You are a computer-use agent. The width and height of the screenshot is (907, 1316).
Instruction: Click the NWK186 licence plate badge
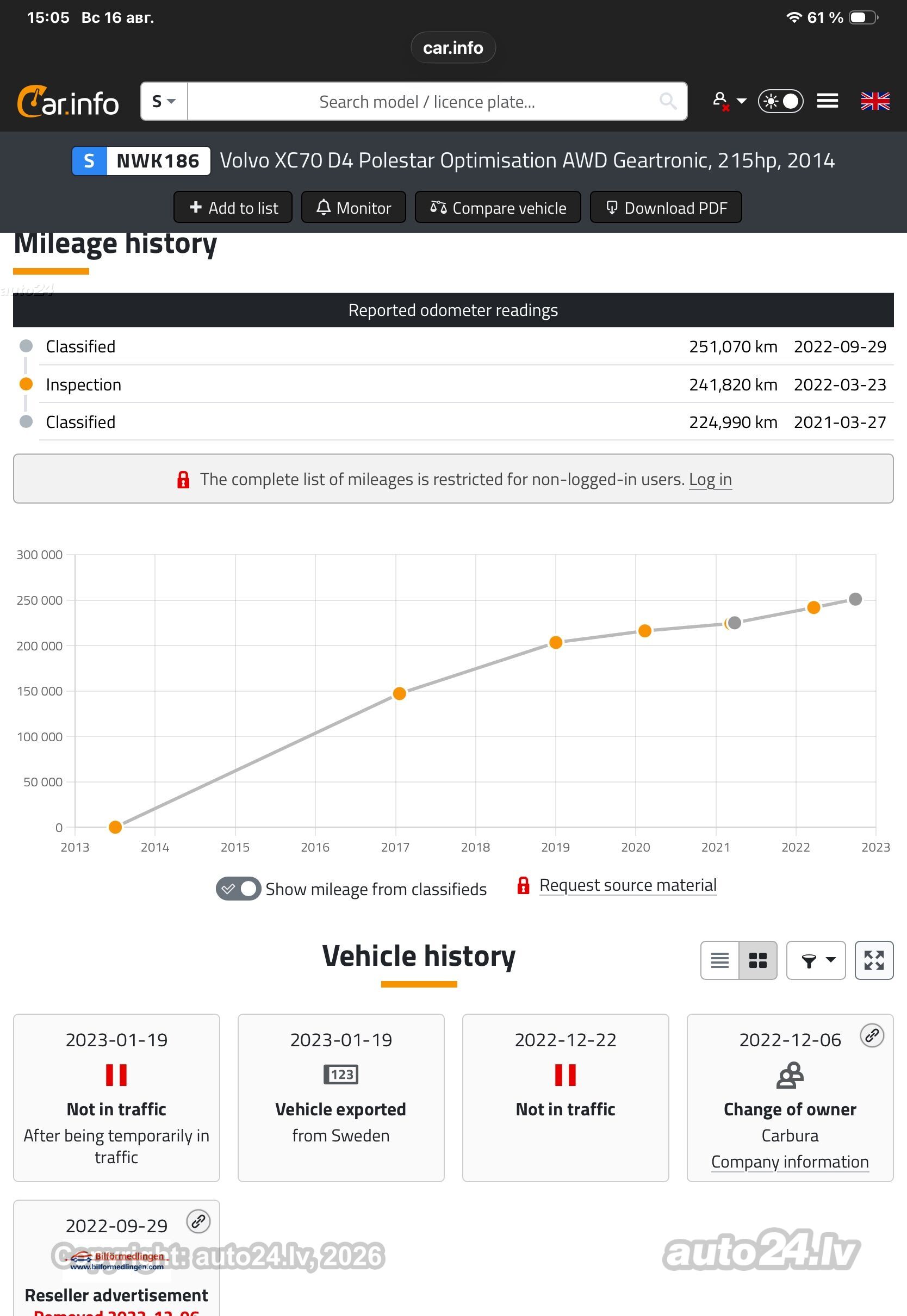click(x=141, y=161)
